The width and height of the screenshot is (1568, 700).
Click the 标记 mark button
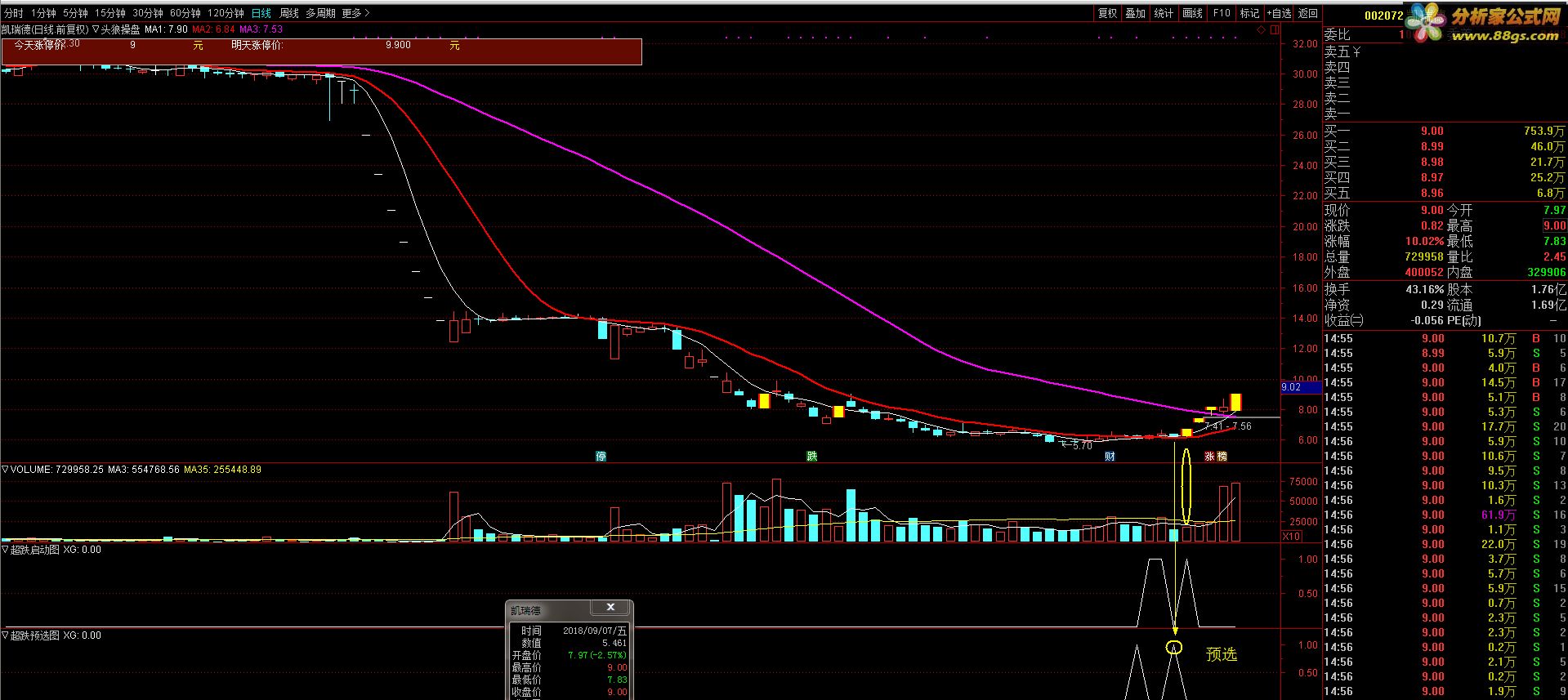coord(1250,13)
